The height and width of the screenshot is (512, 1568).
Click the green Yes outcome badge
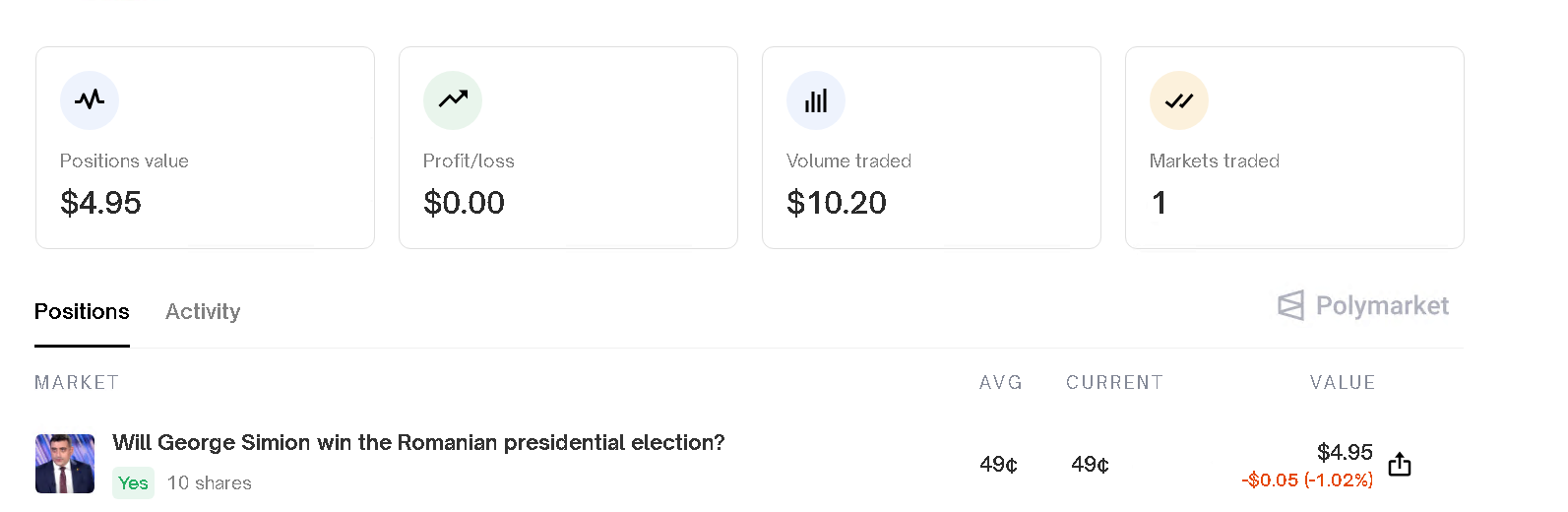133,482
